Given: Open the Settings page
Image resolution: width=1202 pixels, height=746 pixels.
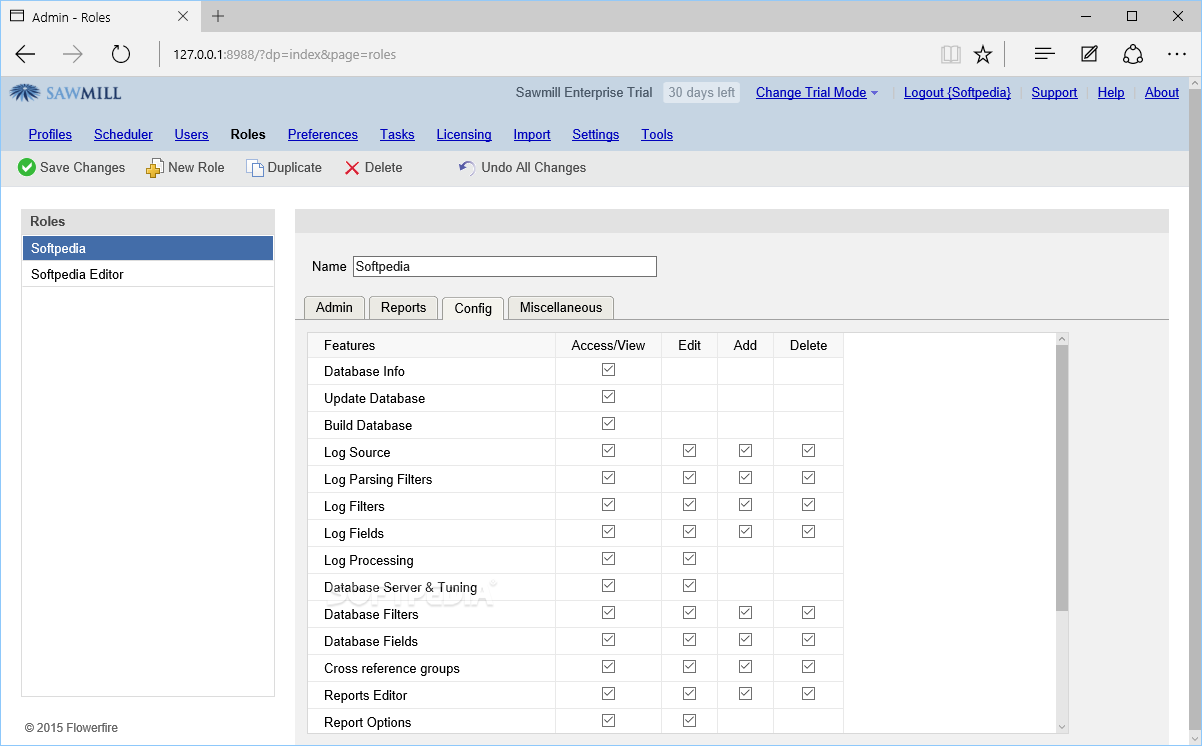Looking at the screenshot, I should point(596,135).
